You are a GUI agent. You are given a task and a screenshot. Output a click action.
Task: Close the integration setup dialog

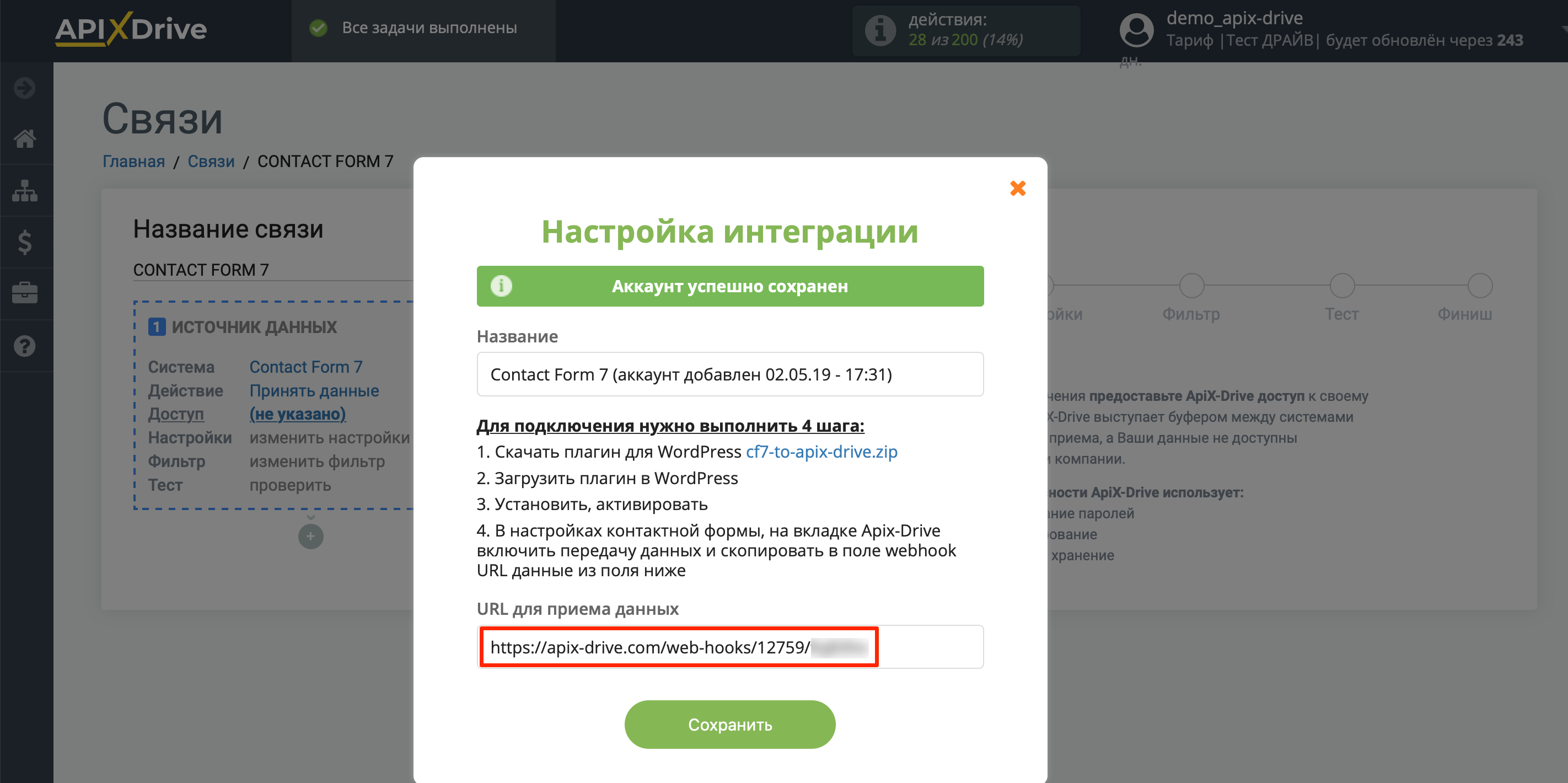(x=1017, y=188)
